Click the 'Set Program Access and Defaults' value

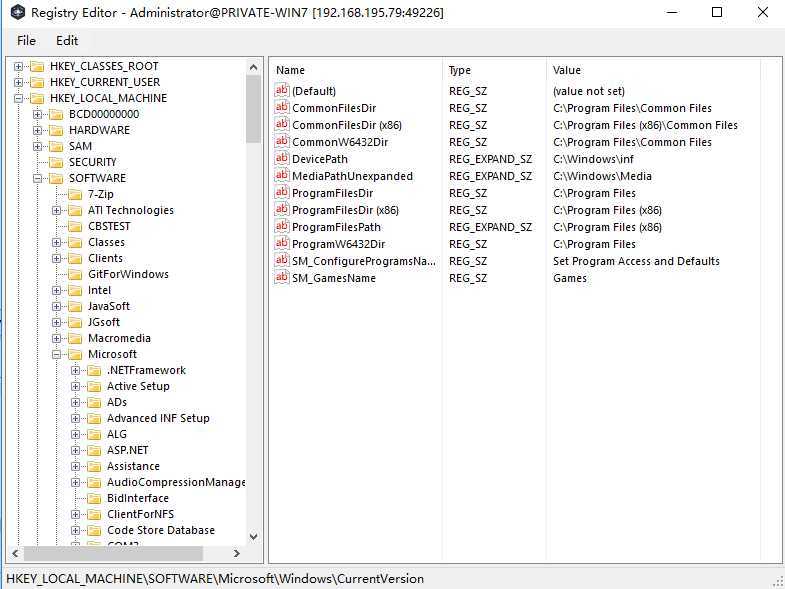point(636,261)
